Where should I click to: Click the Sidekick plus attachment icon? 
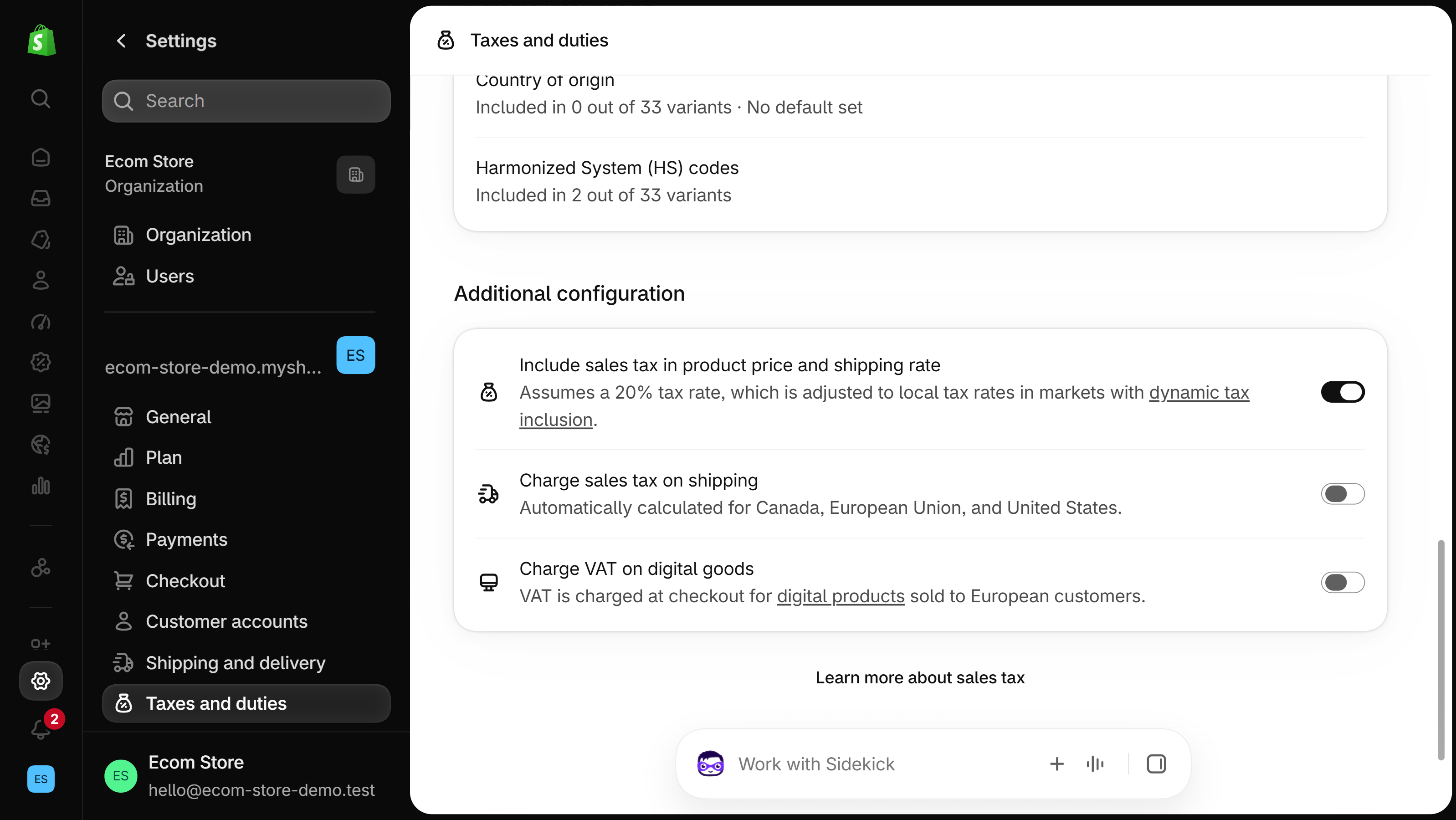[x=1056, y=764]
